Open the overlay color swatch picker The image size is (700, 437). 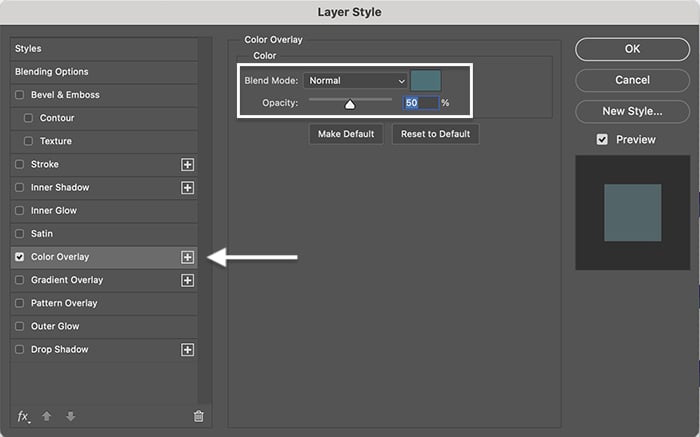426,81
